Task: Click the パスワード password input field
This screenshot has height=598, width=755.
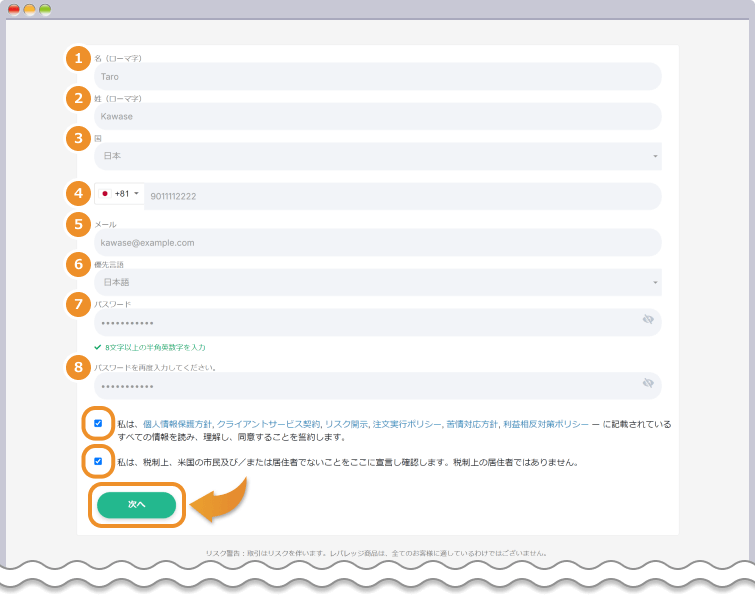Action: pos(378,322)
